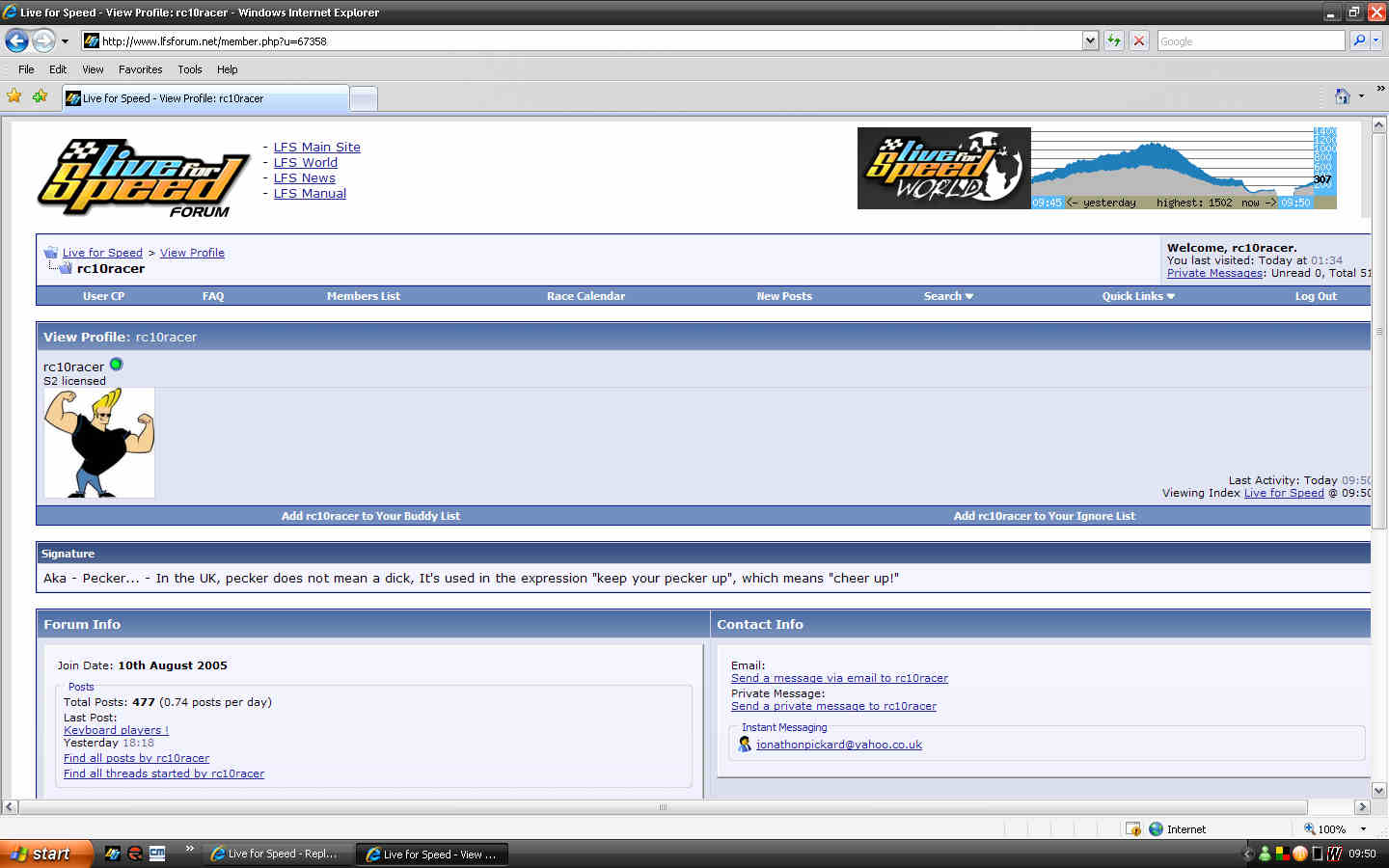
Task: Open the LFS News link
Action: (x=304, y=177)
